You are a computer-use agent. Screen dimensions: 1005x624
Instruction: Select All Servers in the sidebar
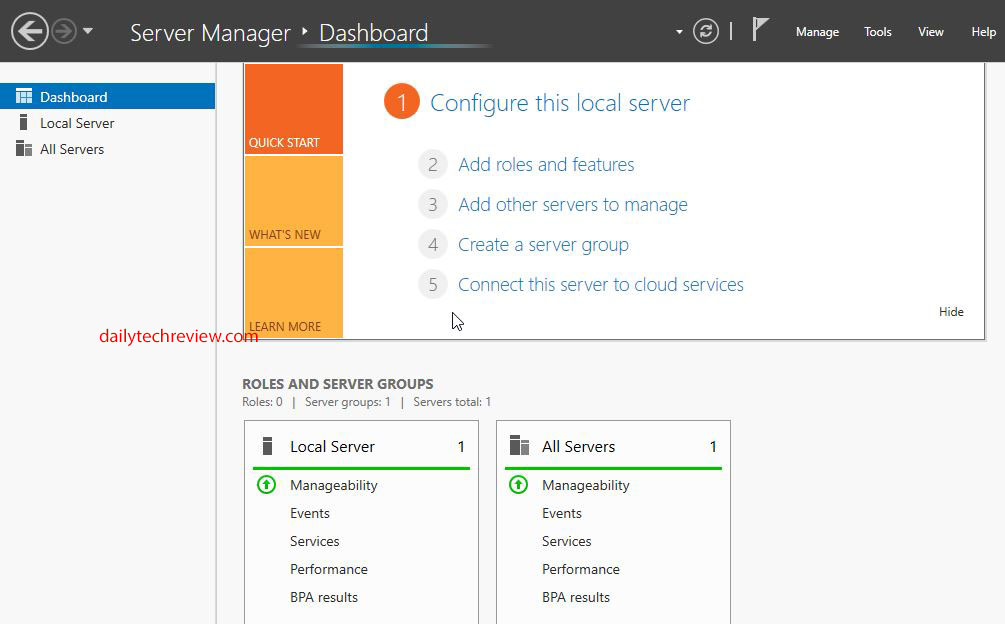(71, 148)
